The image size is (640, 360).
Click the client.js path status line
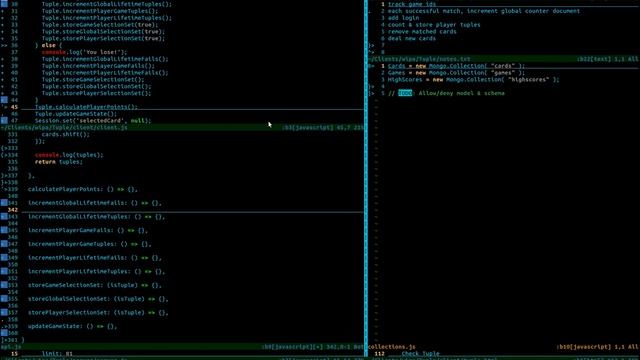[x=64, y=127]
